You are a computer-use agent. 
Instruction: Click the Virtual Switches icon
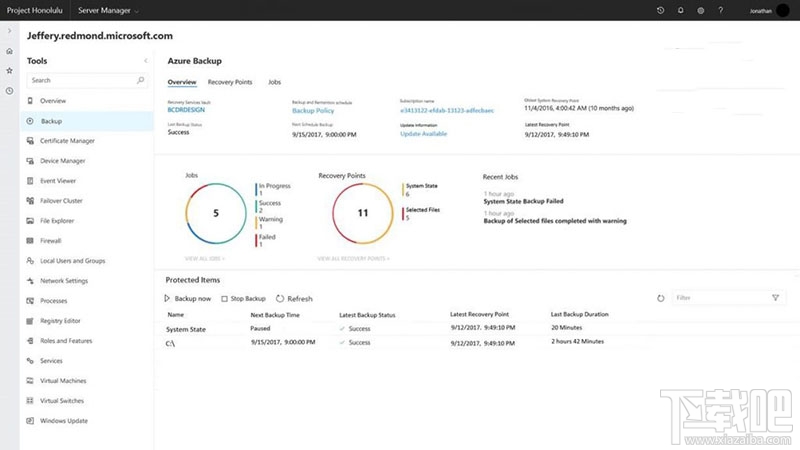tap(30, 401)
